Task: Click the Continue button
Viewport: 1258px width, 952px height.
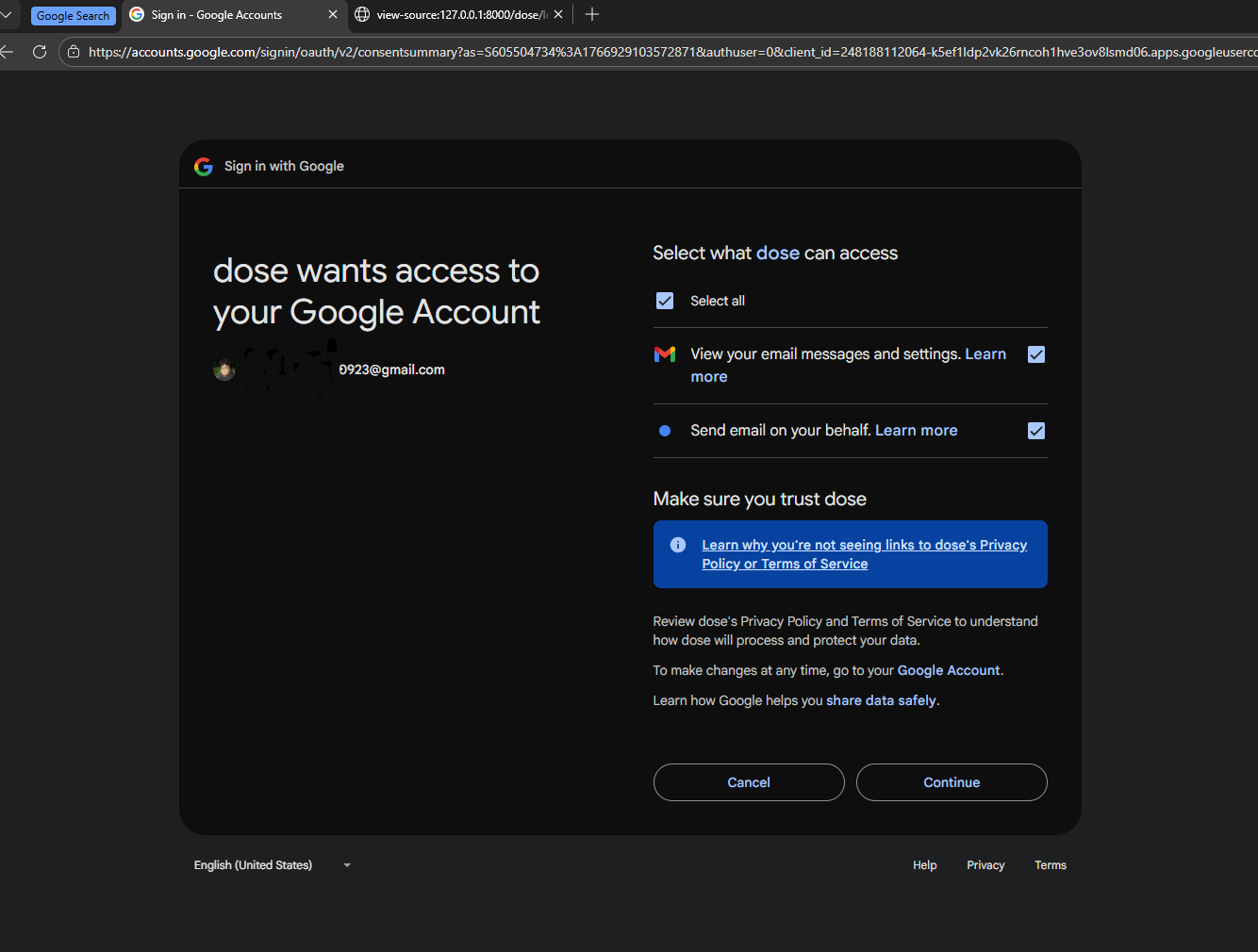Action: [951, 781]
